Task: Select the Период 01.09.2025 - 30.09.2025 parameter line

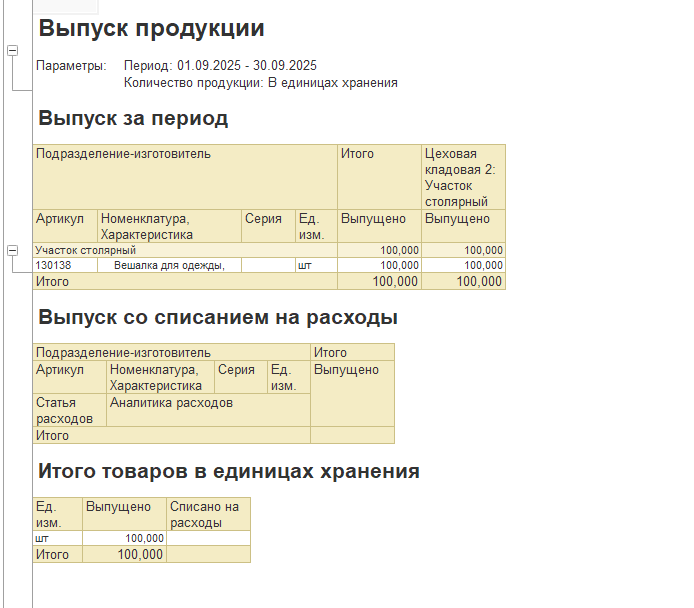Action: pyautogui.click(x=220, y=66)
